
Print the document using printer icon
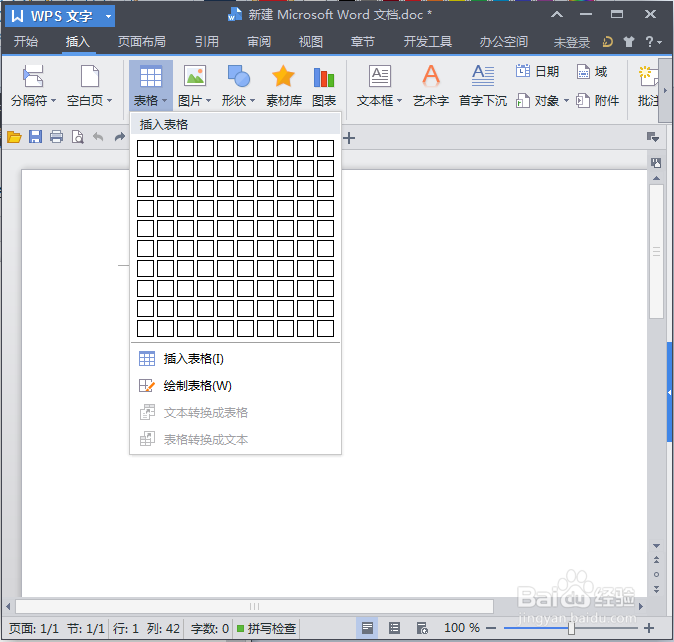coord(56,137)
